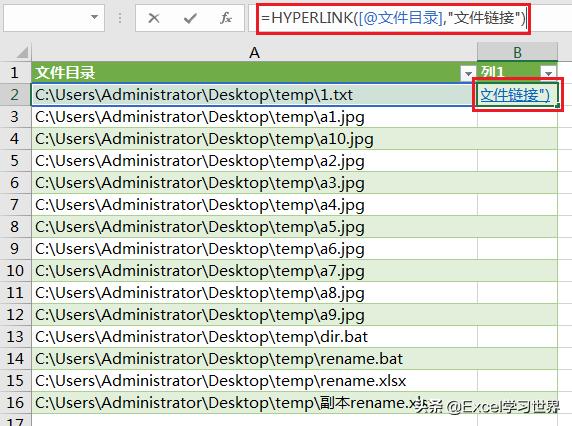Image resolution: width=572 pixels, height=426 pixels.
Task: Select row 7 header
Action: [15, 205]
